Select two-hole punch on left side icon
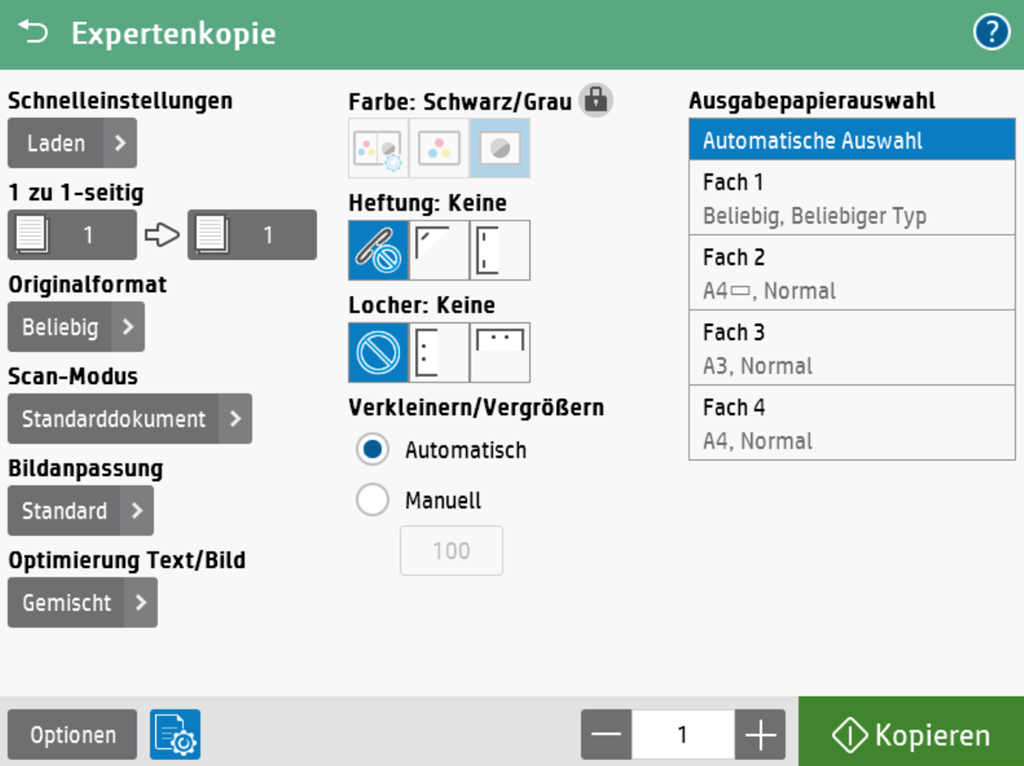This screenshot has height=766, width=1024. pos(439,352)
